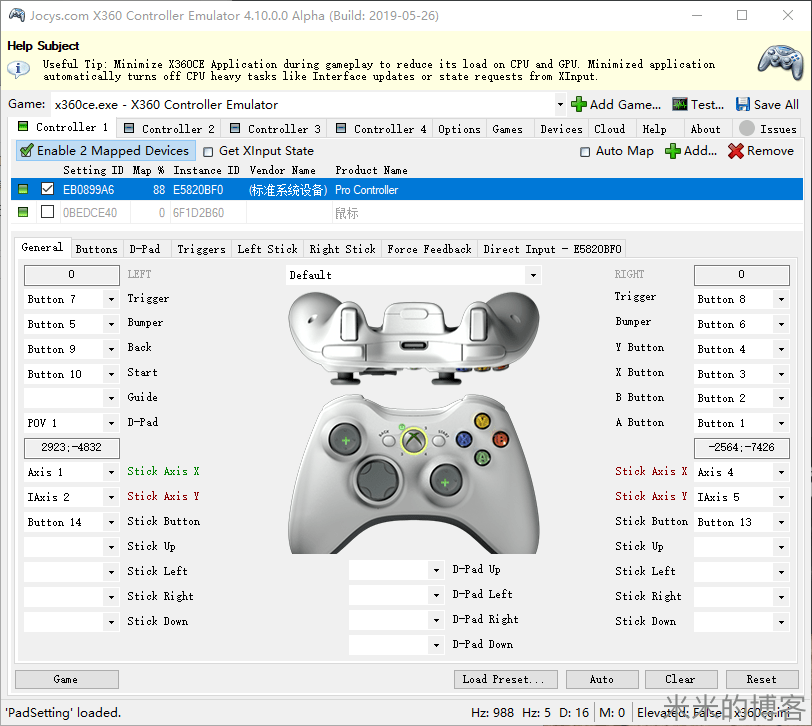Open the Controller 2 tab
Viewport: 812px width, 726px height.
[168, 129]
